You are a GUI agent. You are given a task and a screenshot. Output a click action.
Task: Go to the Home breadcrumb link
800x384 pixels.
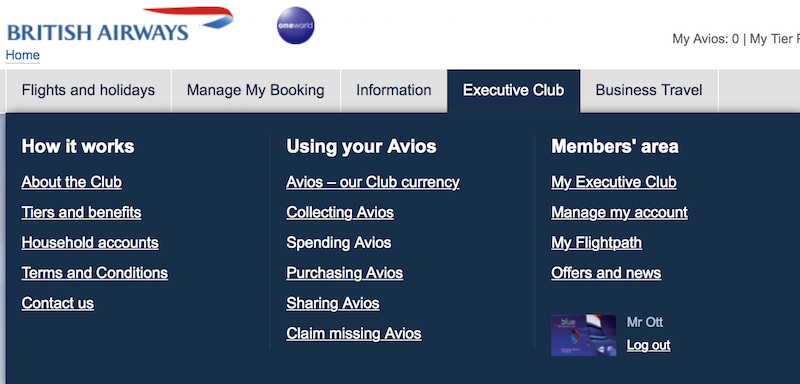(22, 55)
